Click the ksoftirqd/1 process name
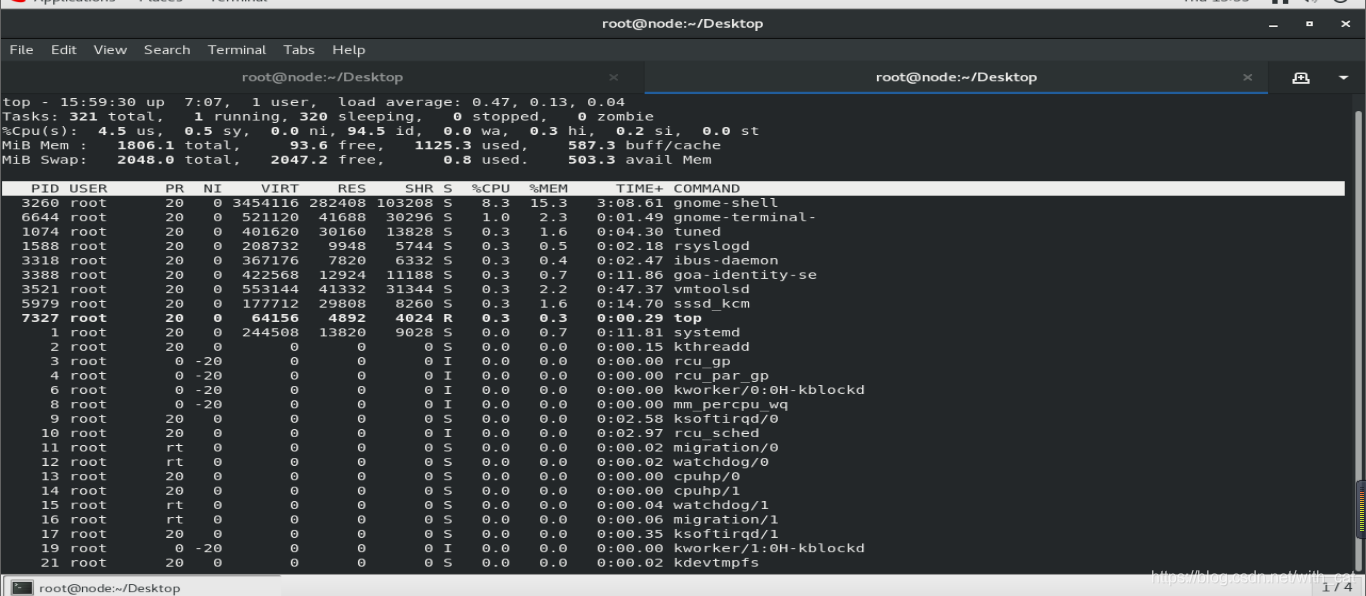Viewport: 1366px width, 596px height. [x=726, y=534]
